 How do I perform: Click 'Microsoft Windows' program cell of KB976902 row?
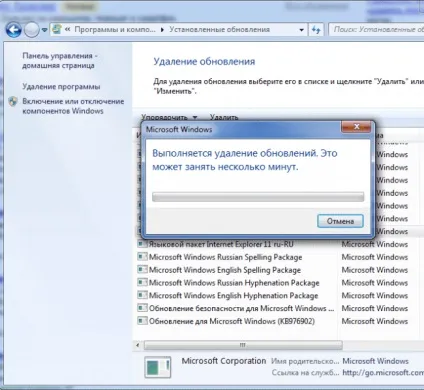(375, 321)
